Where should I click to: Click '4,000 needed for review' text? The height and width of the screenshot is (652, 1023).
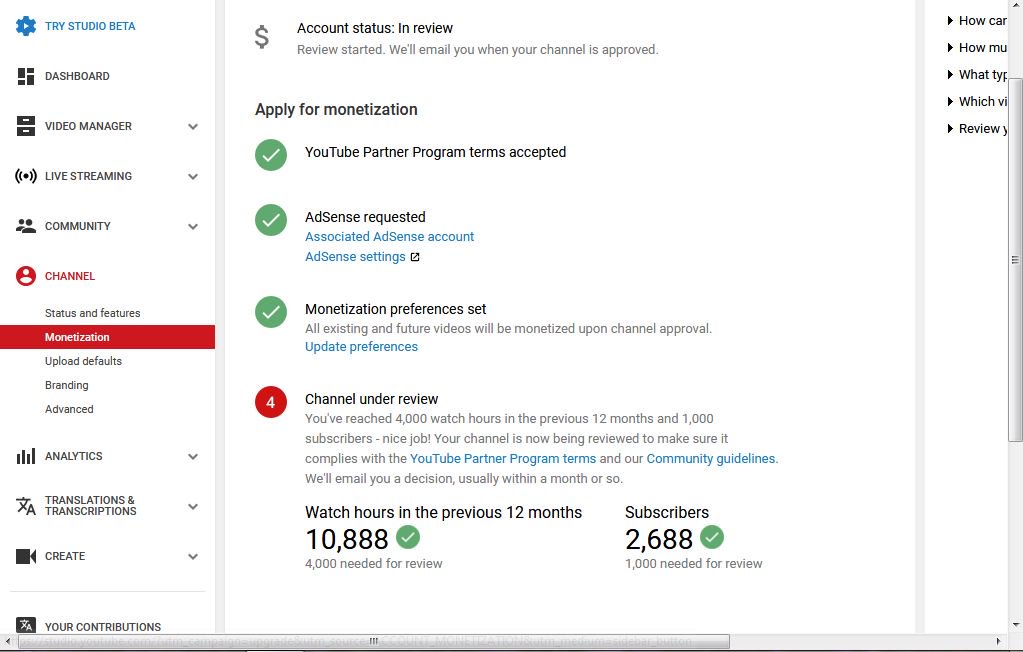coord(374,563)
